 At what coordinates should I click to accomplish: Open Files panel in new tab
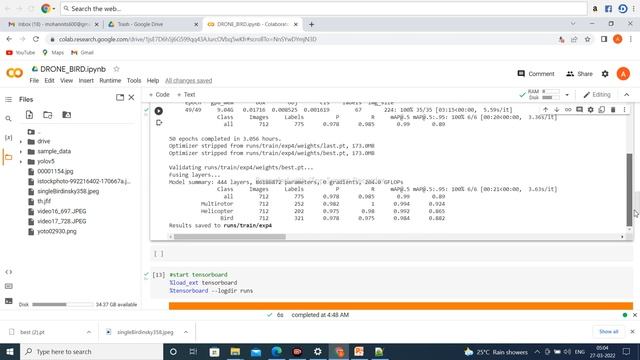pyautogui.click(x=120, y=98)
